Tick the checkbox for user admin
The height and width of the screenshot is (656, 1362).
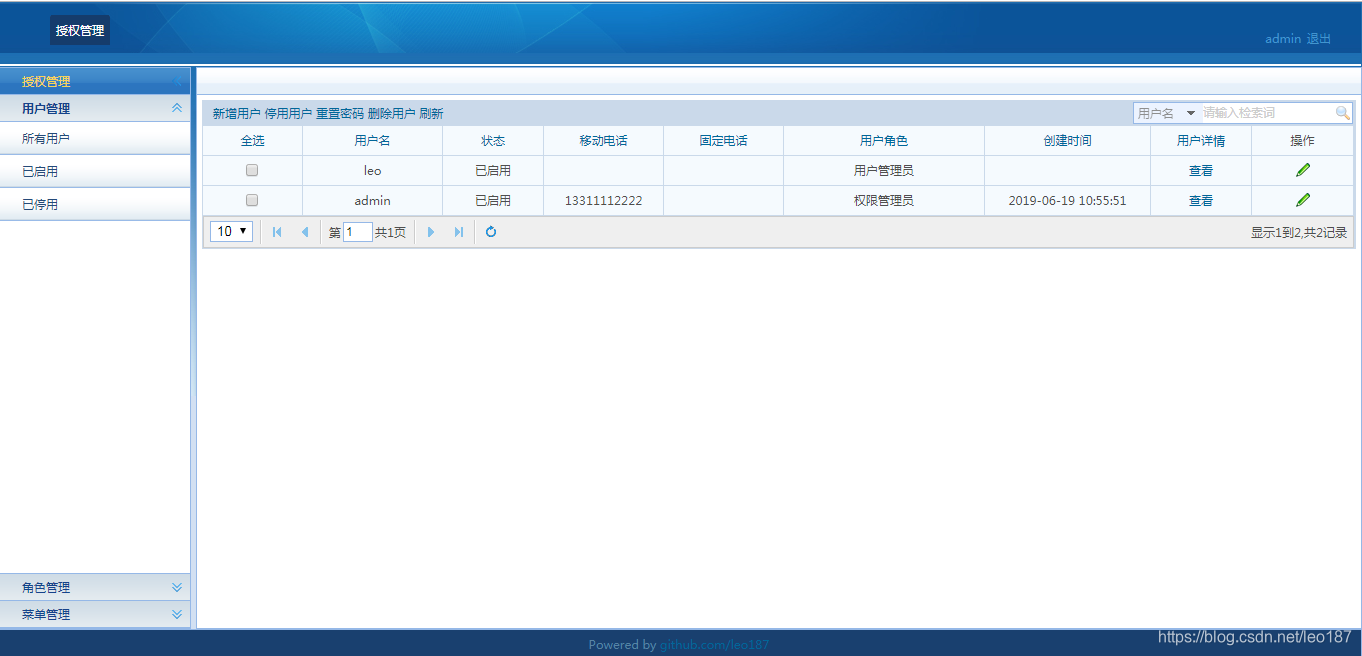coord(252,200)
